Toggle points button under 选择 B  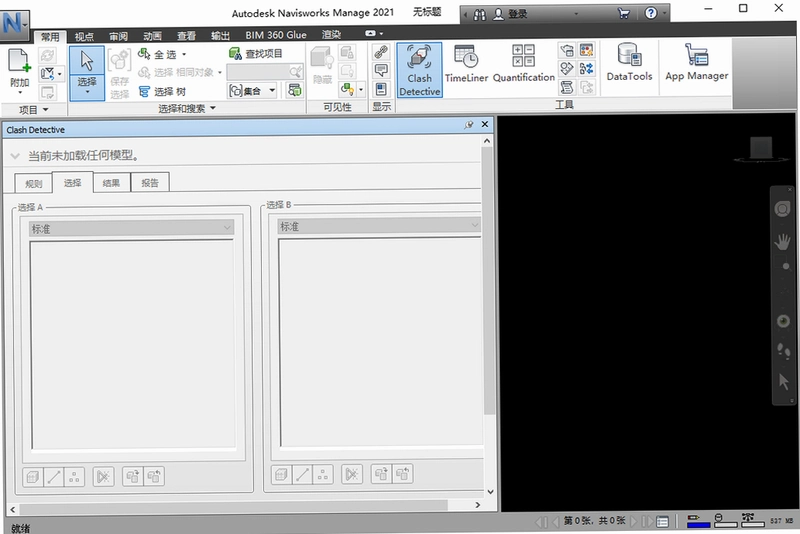pos(323,474)
